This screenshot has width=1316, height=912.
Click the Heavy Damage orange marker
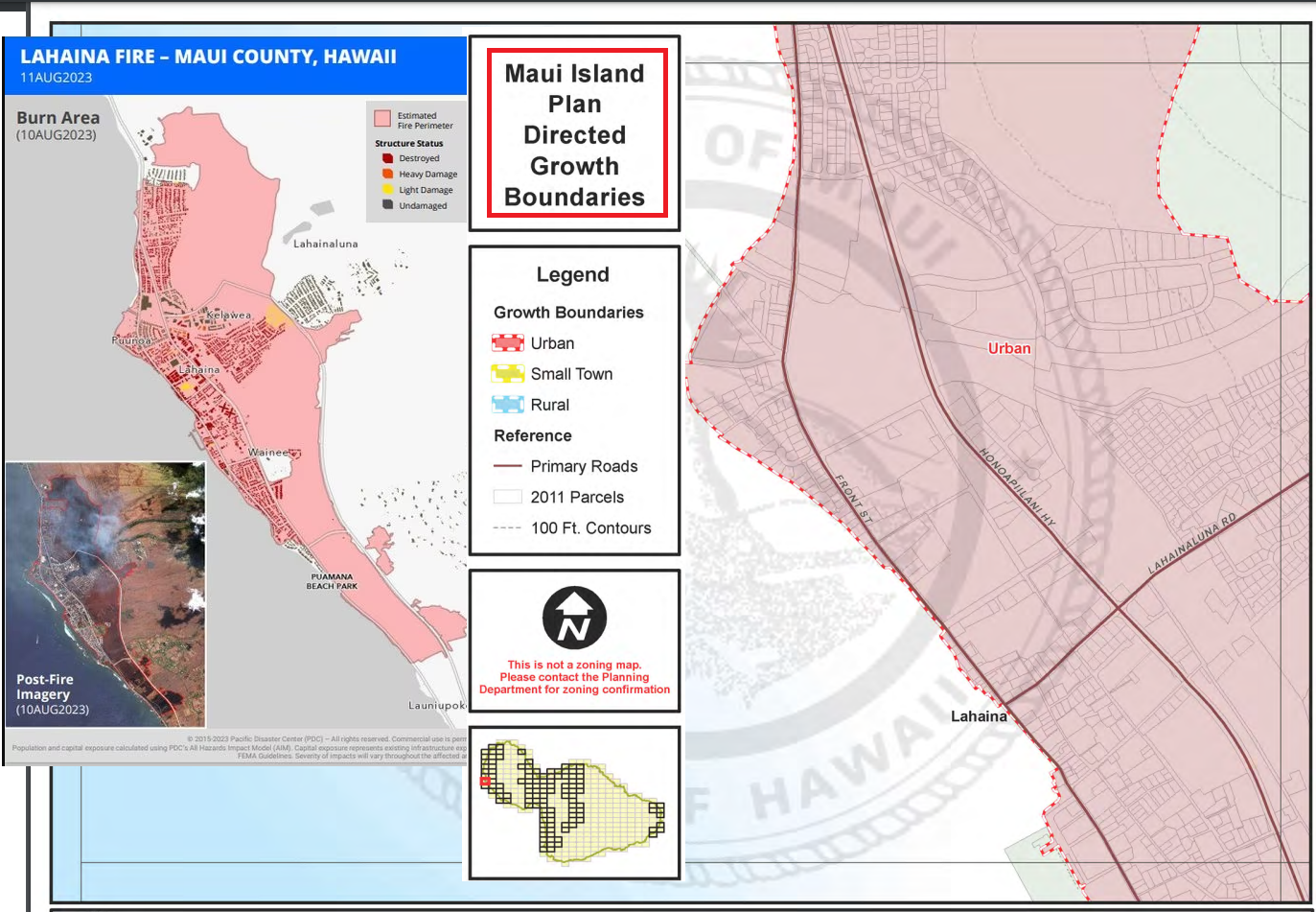(387, 174)
